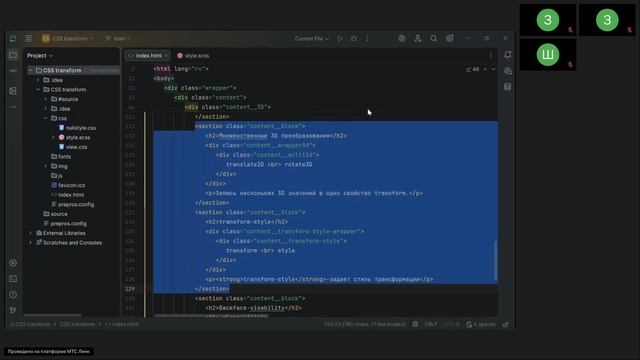This screenshot has height=360, width=640.
Task: Collapse the css folder
Action: (46, 118)
